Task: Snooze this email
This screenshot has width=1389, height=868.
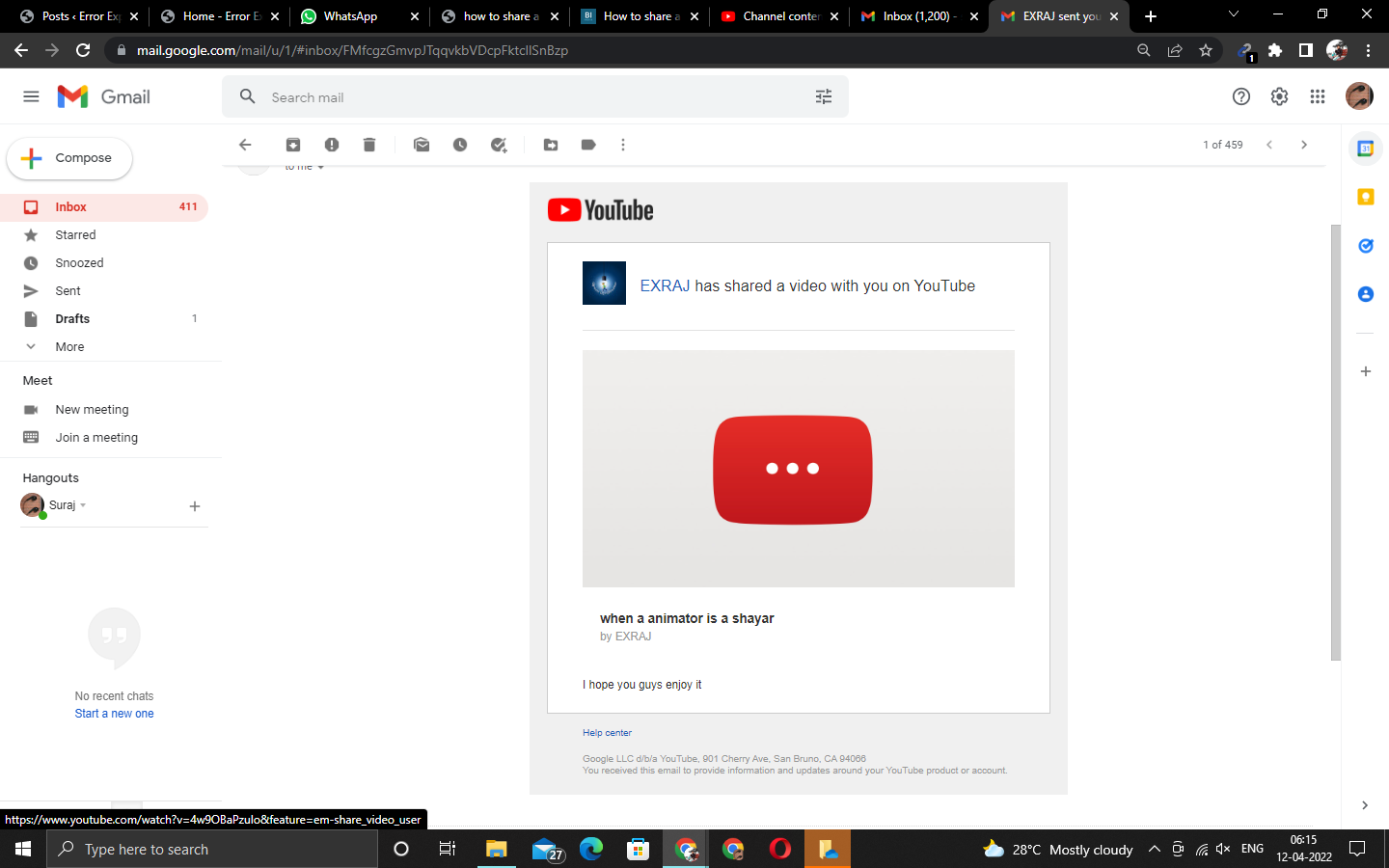Action: 460,144
